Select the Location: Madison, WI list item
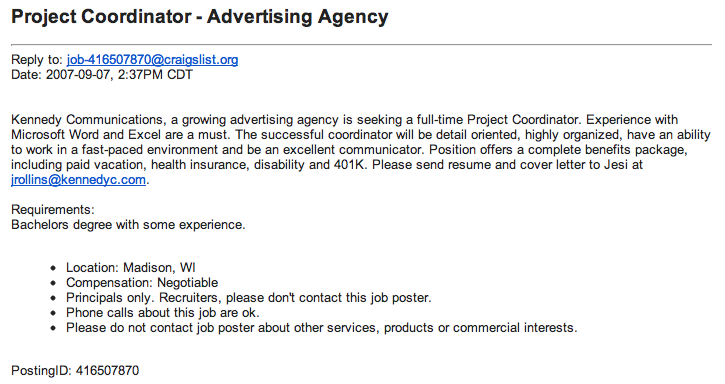 (x=131, y=268)
